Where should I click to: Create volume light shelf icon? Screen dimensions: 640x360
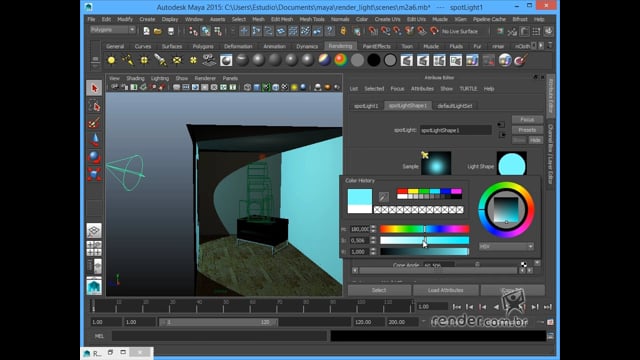(x=193, y=60)
